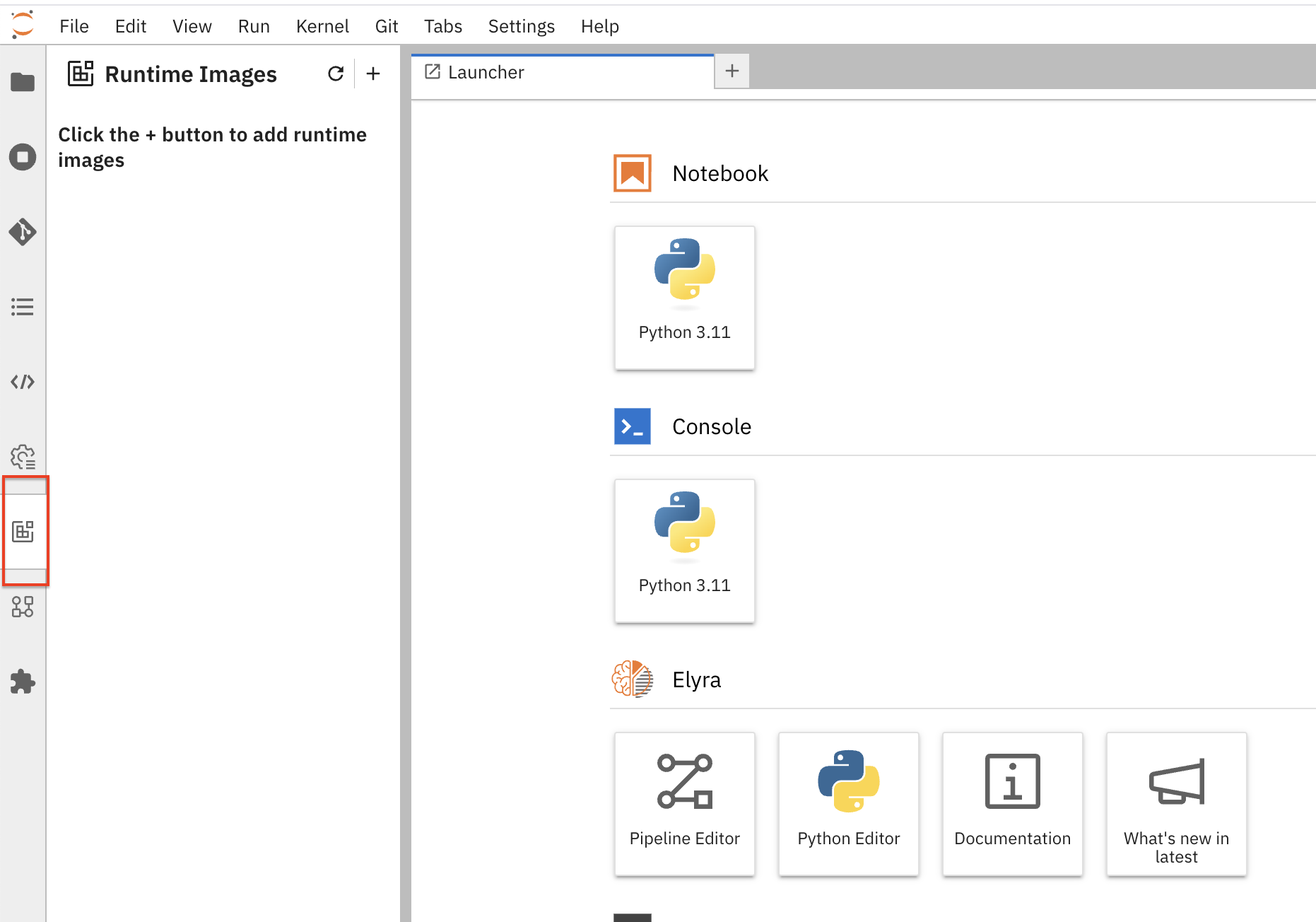Image resolution: width=1316 pixels, height=922 pixels.
Task: Open the Extension Manager puzzle icon
Action: coord(23,682)
